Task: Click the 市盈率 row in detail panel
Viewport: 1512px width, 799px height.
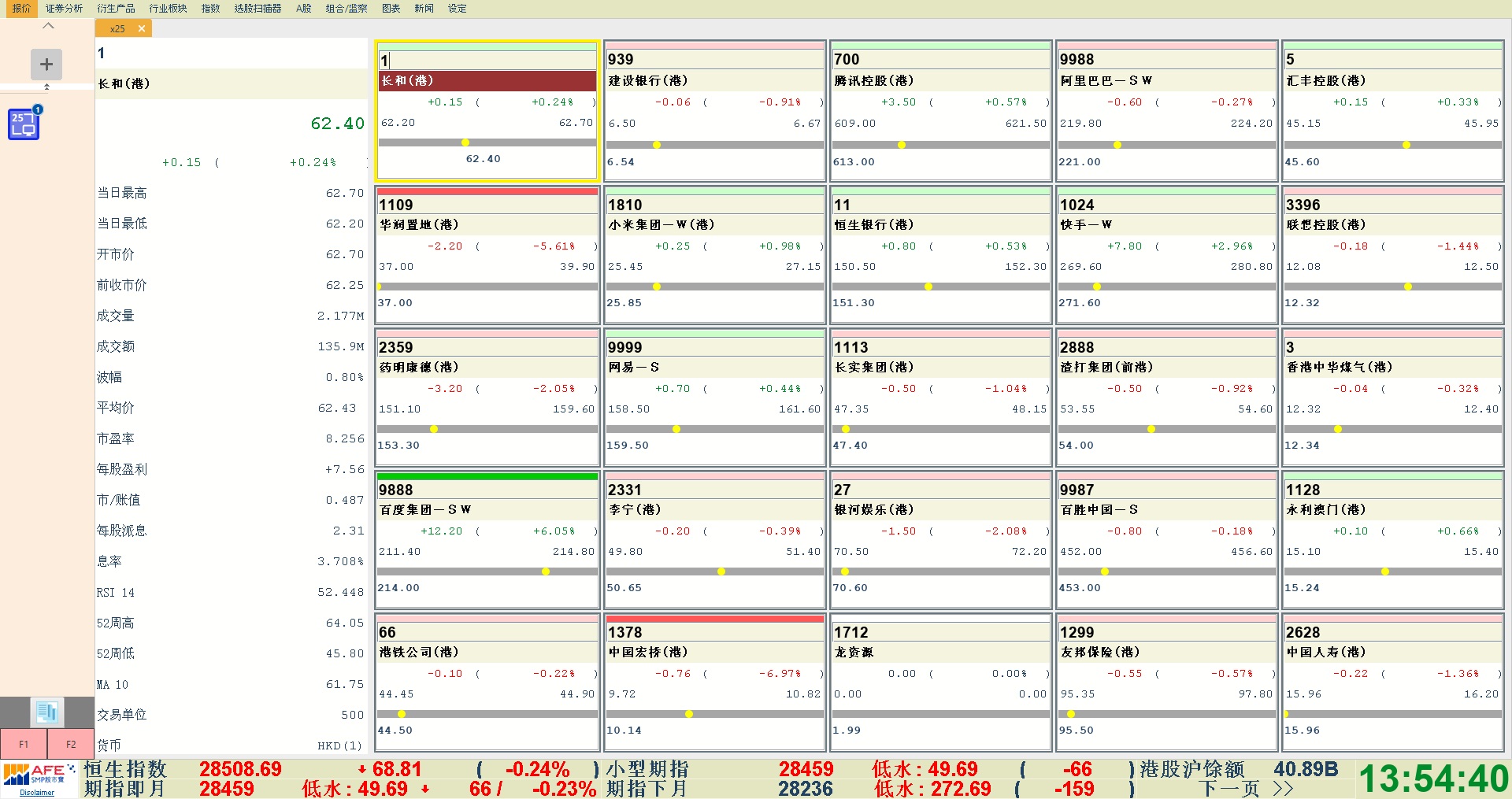Action: click(x=231, y=438)
